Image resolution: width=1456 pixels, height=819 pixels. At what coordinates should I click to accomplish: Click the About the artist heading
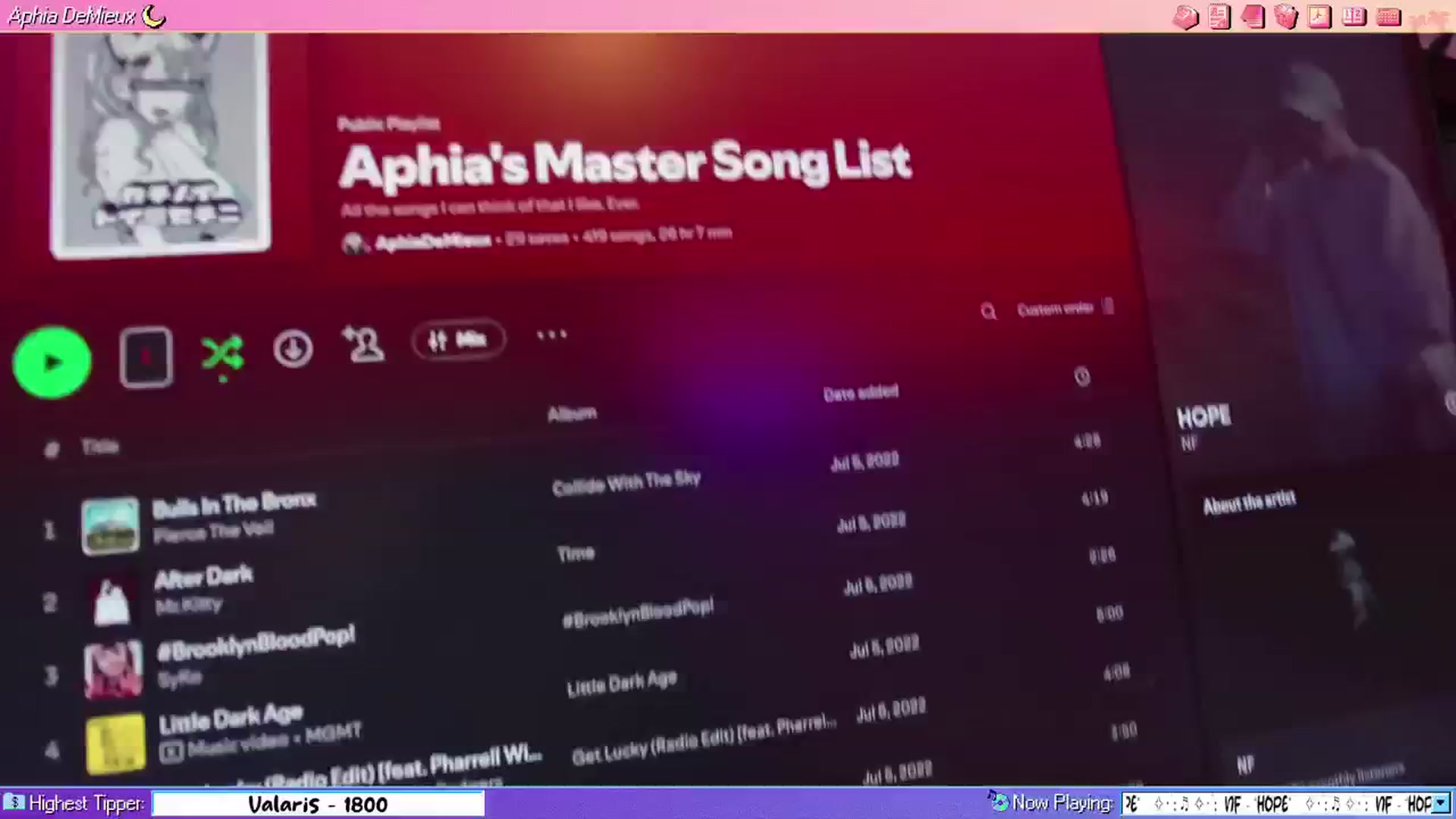(x=1249, y=502)
